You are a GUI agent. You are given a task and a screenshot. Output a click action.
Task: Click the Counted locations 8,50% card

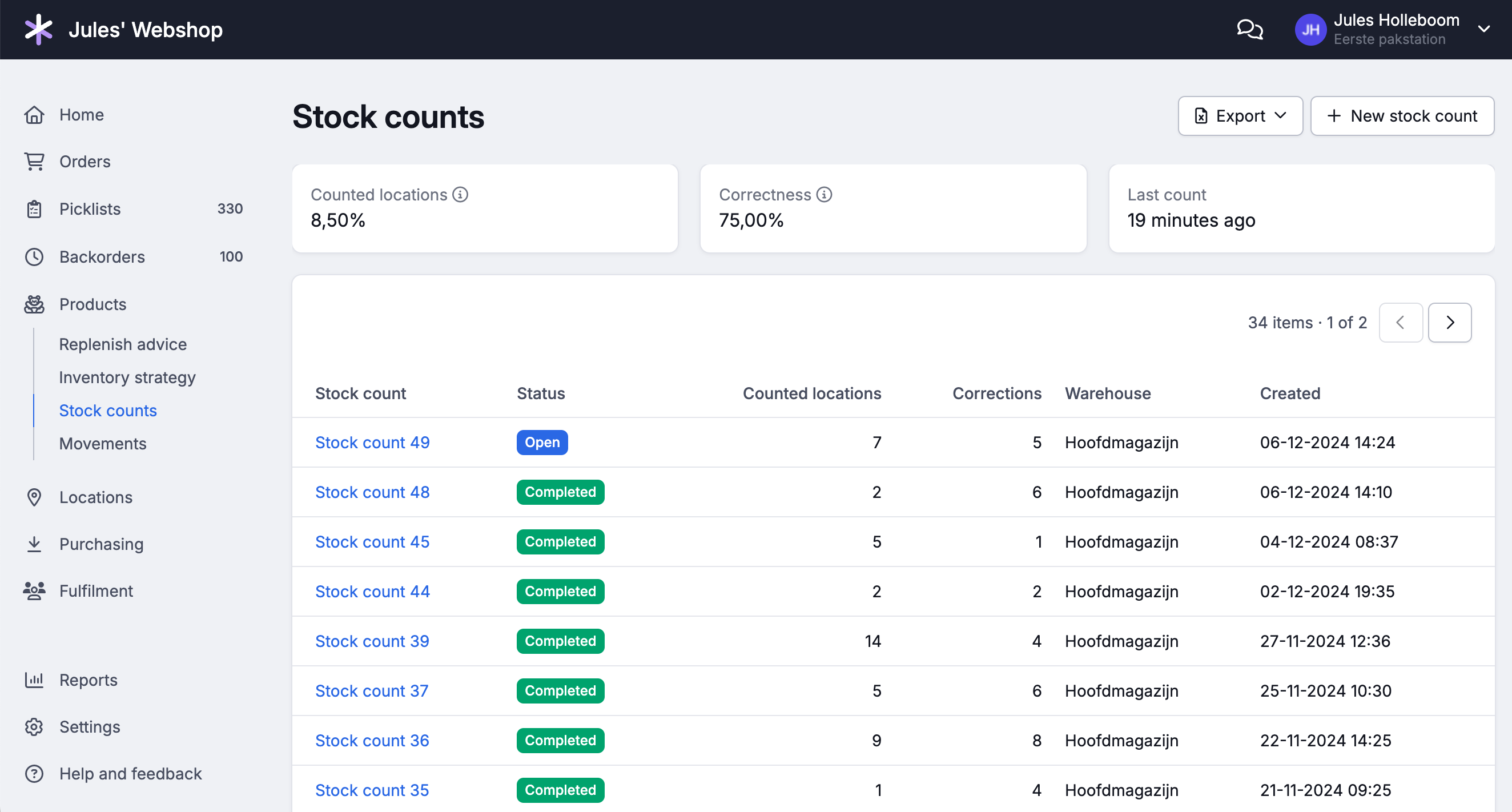pyautogui.click(x=485, y=208)
